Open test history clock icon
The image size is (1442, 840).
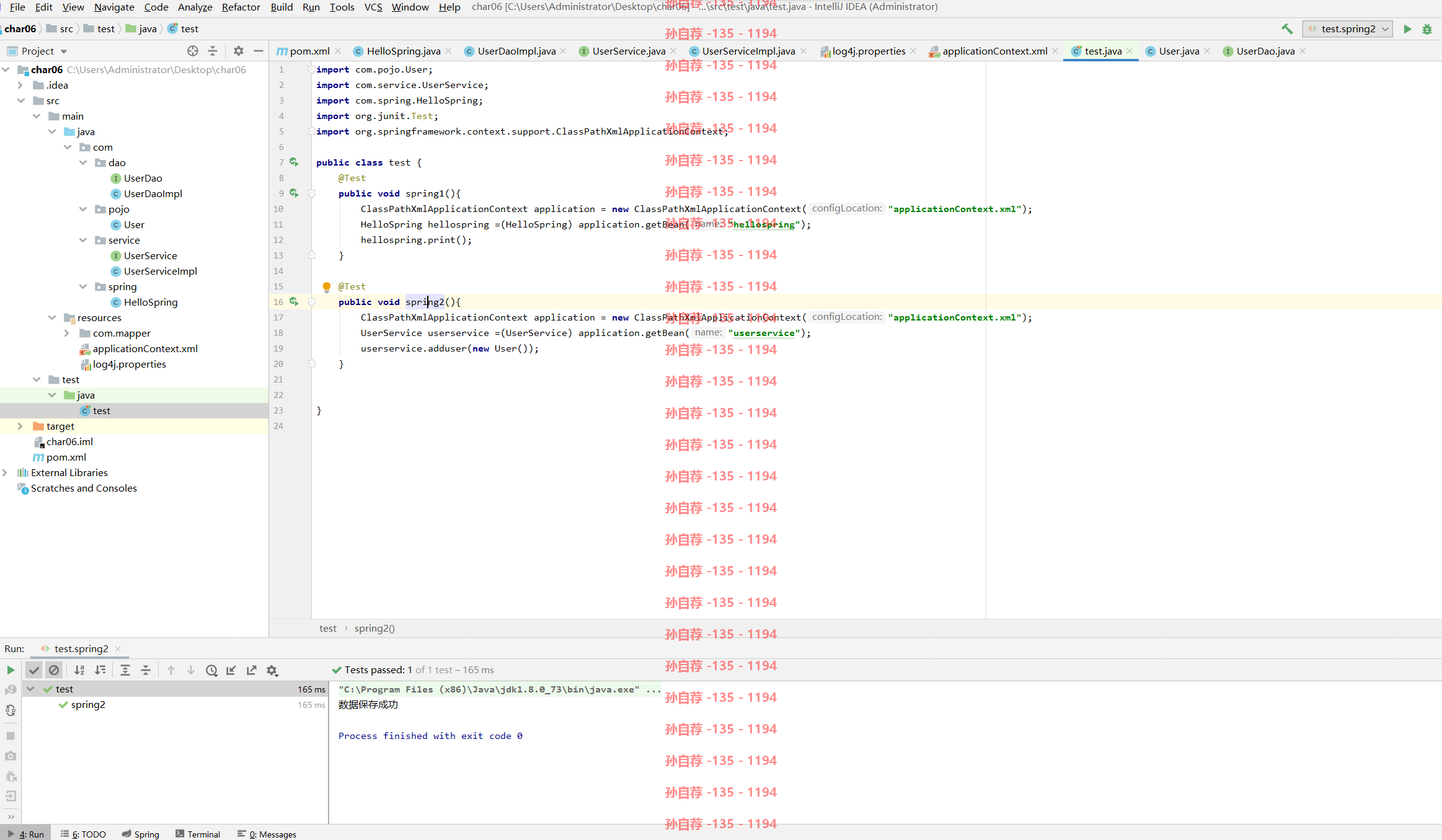[x=211, y=670]
